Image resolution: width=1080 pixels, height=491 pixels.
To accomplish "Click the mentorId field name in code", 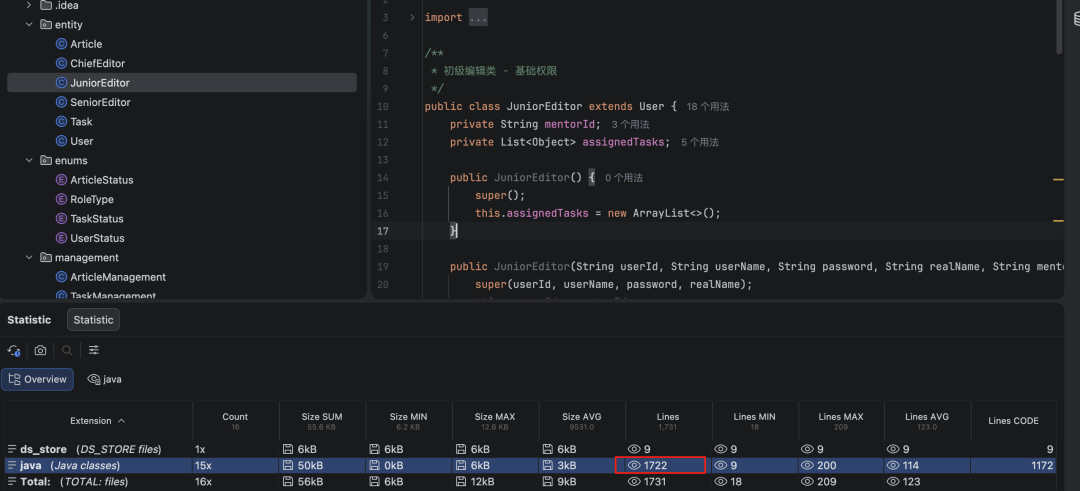I will [x=571, y=125].
